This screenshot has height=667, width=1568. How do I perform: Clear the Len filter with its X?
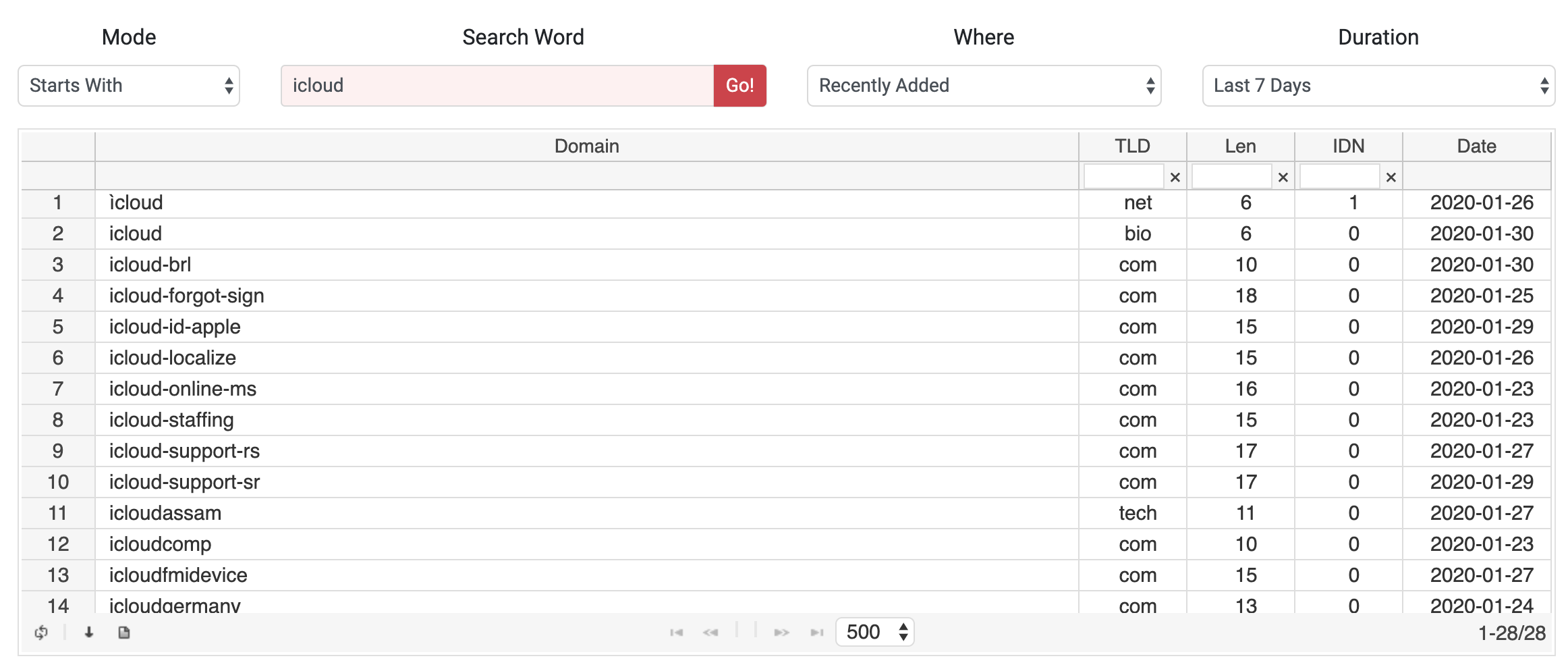(1283, 178)
